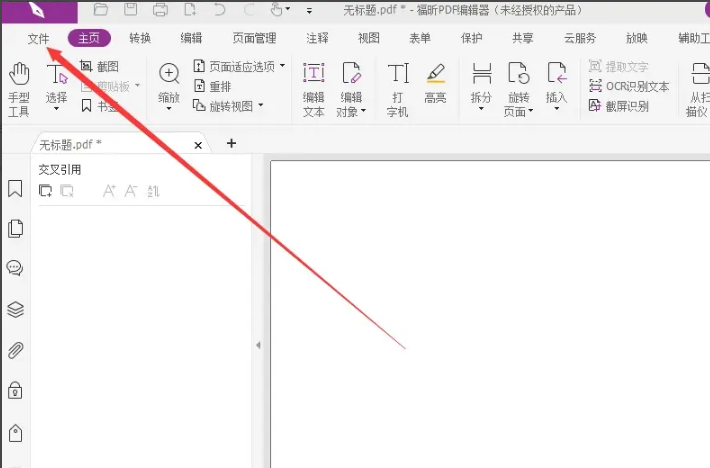Screen dimensions: 710x468
Task: Show the Pages thumbnail panel
Action: coord(15,229)
